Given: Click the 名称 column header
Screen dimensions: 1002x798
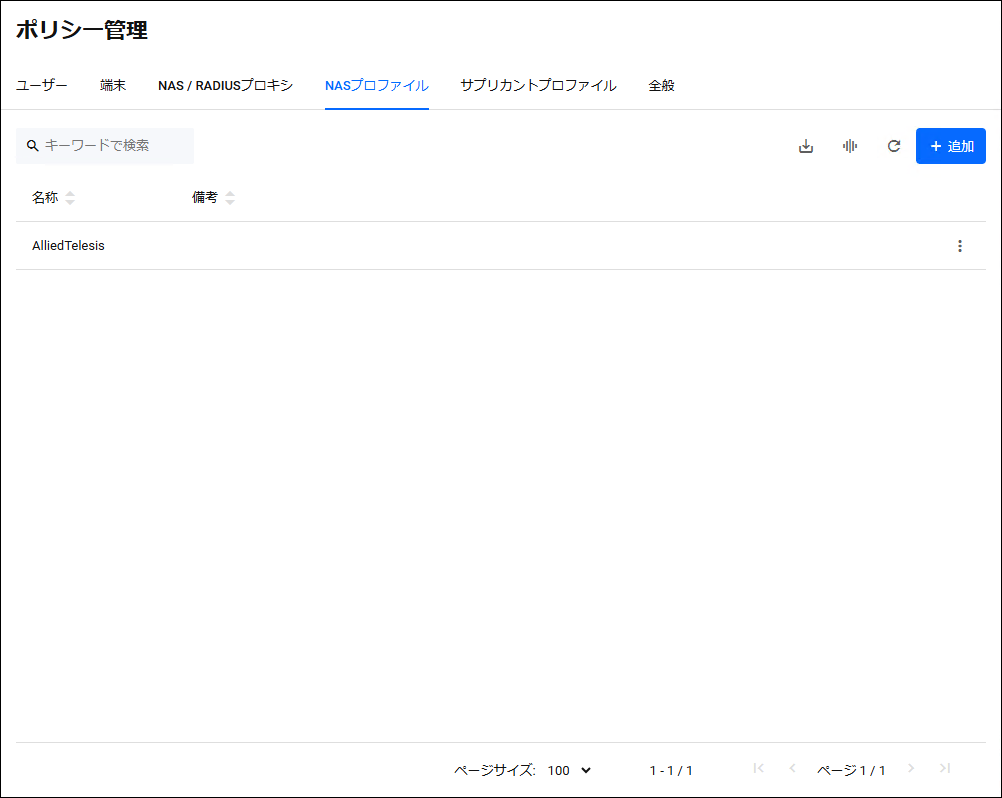Looking at the screenshot, I should point(45,198).
